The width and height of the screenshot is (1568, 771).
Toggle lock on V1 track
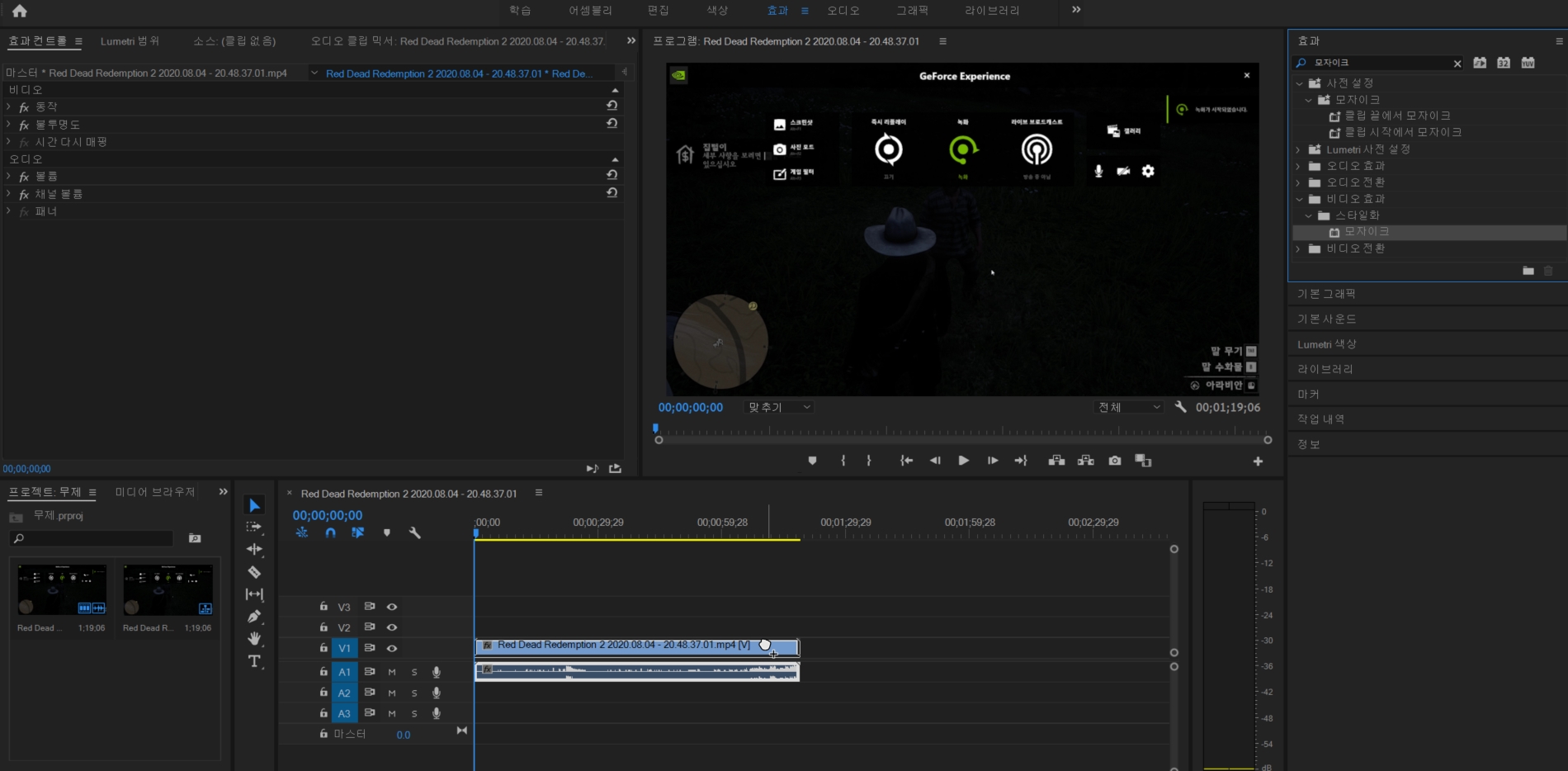click(324, 648)
